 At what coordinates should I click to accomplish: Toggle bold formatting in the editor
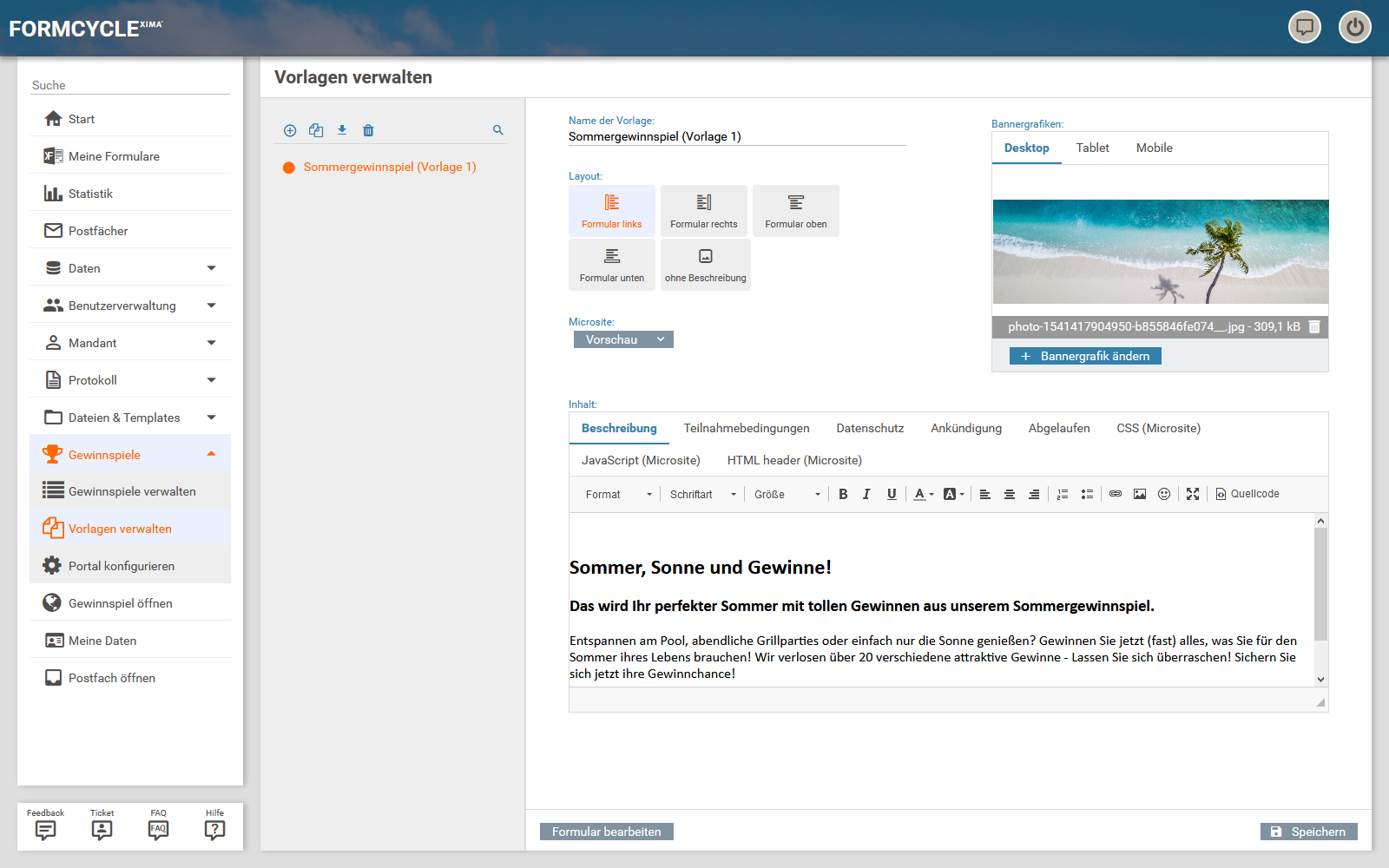pos(843,494)
